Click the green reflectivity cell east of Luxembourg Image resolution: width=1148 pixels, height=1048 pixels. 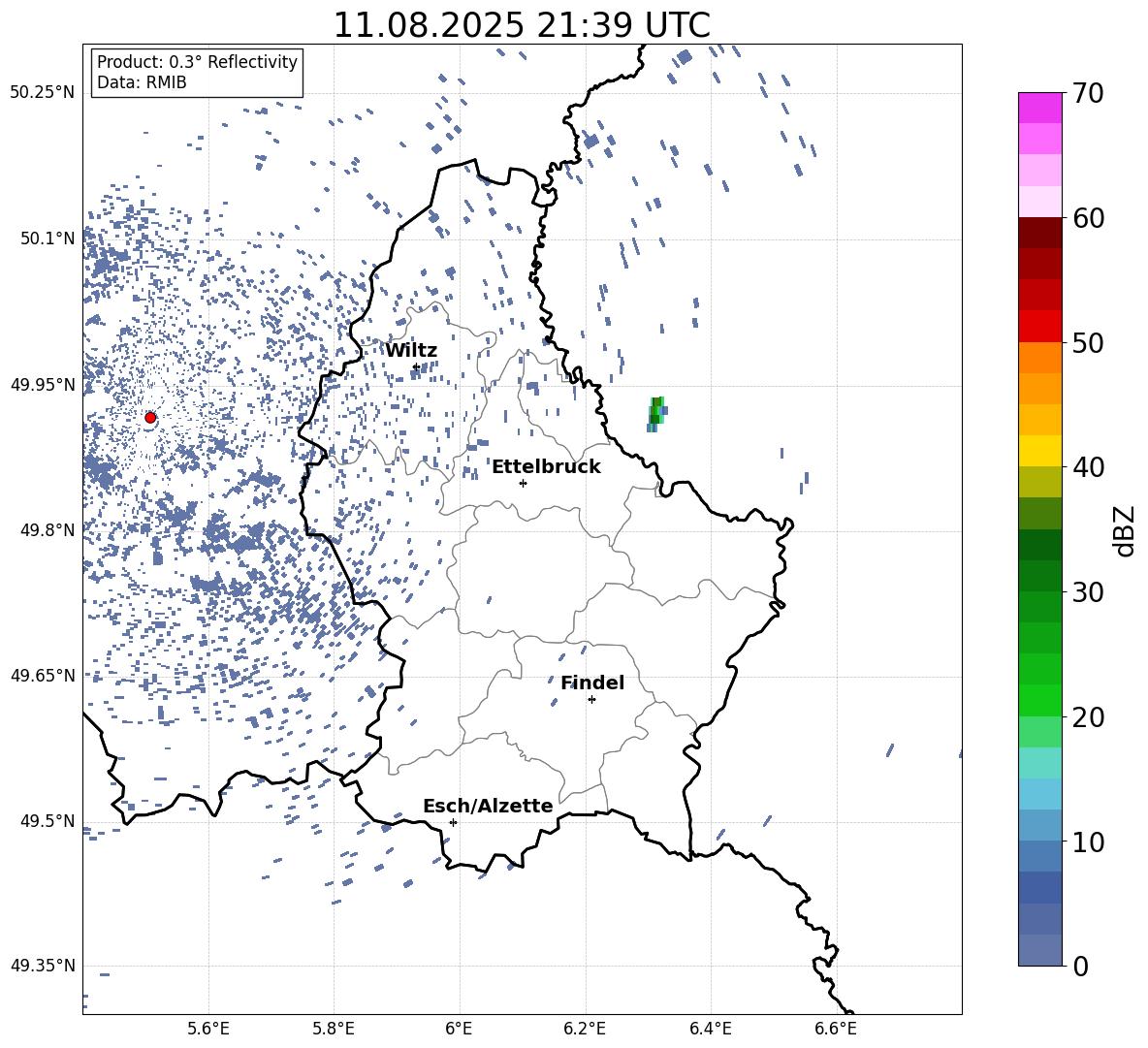656,414
